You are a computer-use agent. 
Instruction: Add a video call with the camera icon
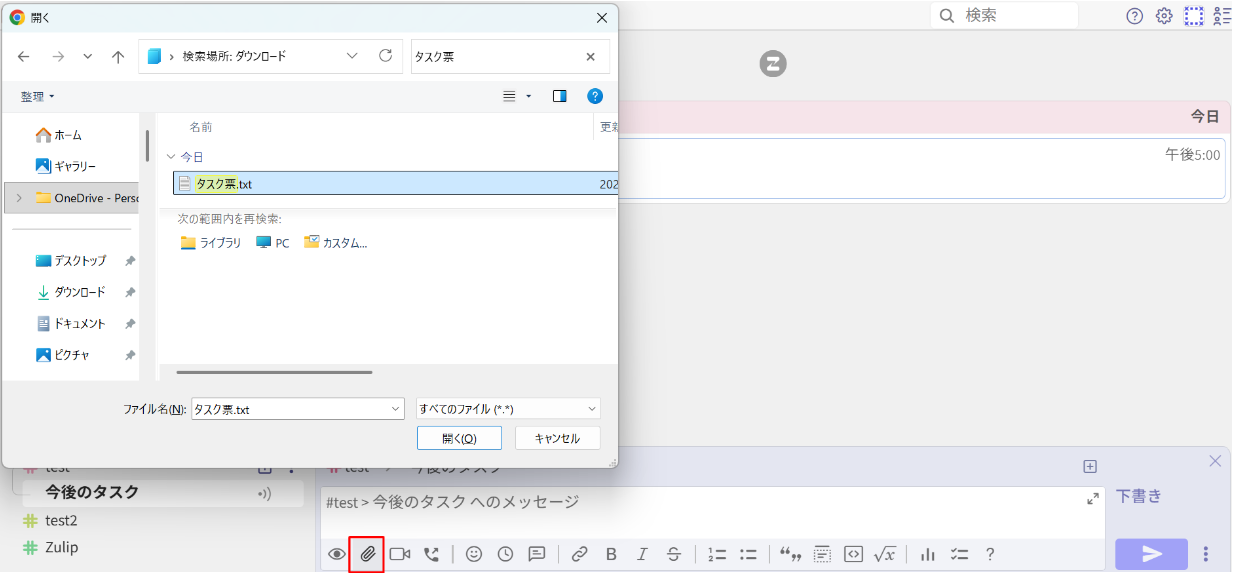pos(400,554)
